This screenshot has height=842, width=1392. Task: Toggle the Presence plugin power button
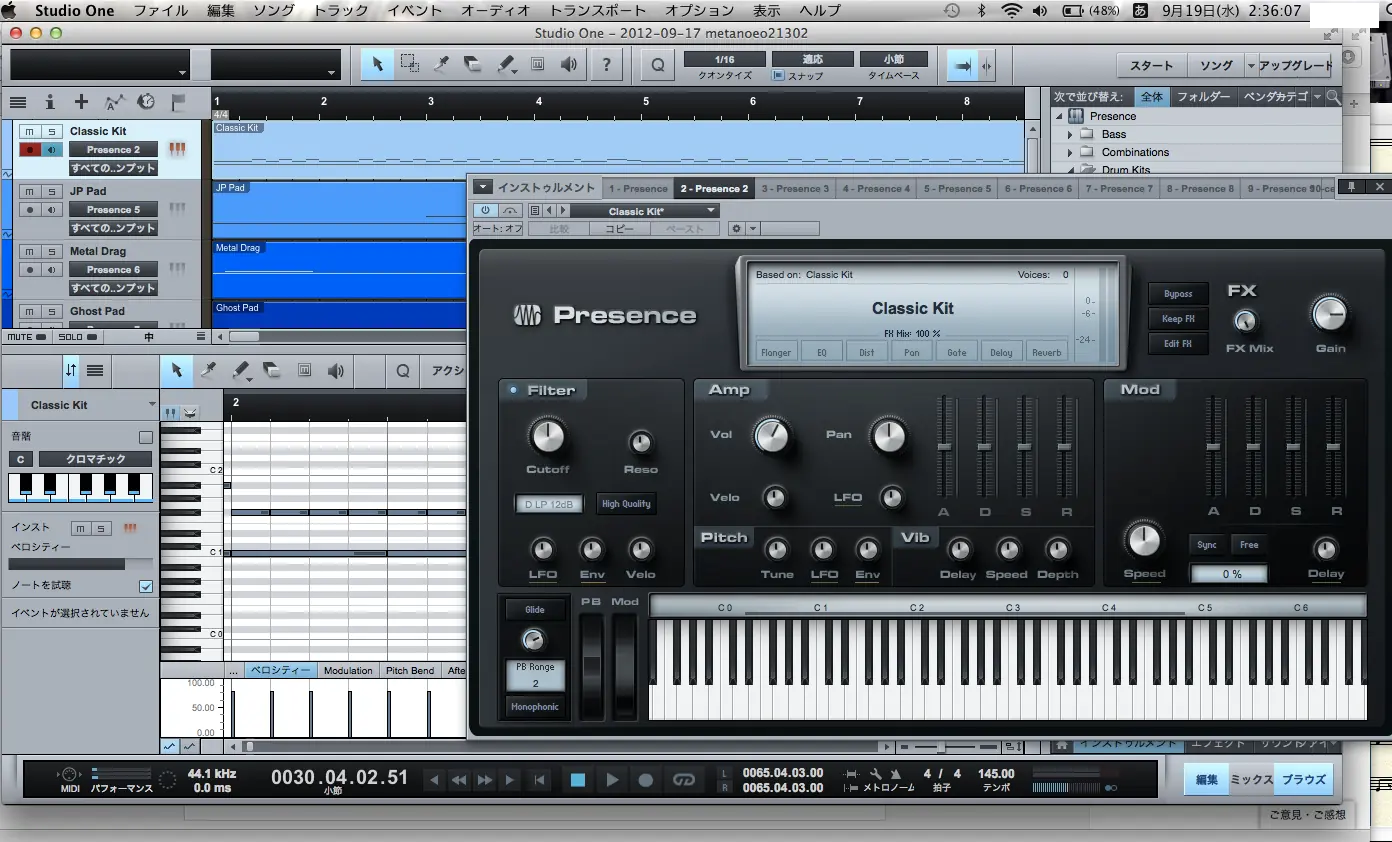coord(486,211)
